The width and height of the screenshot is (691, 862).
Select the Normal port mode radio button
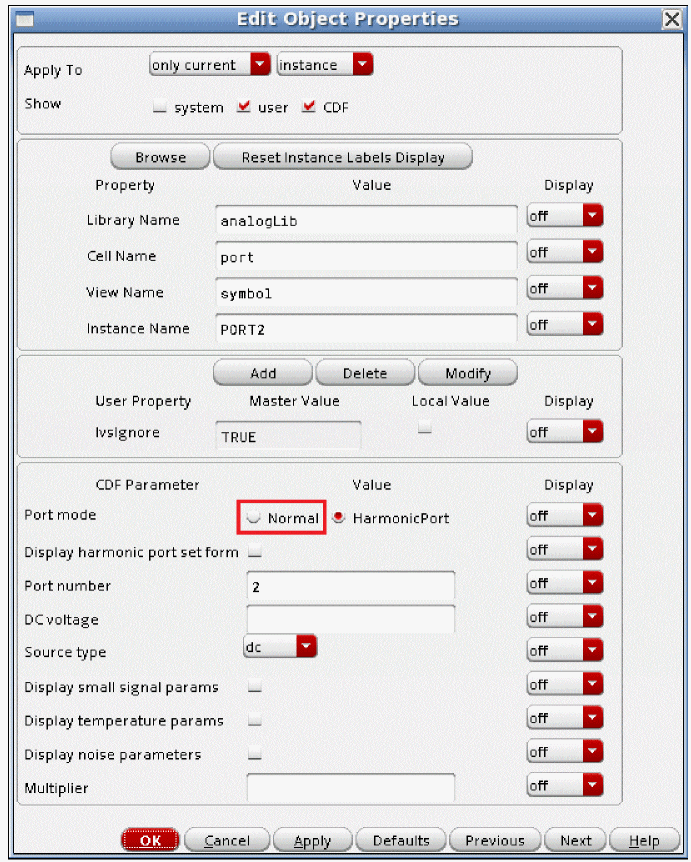tap(253, 517)
